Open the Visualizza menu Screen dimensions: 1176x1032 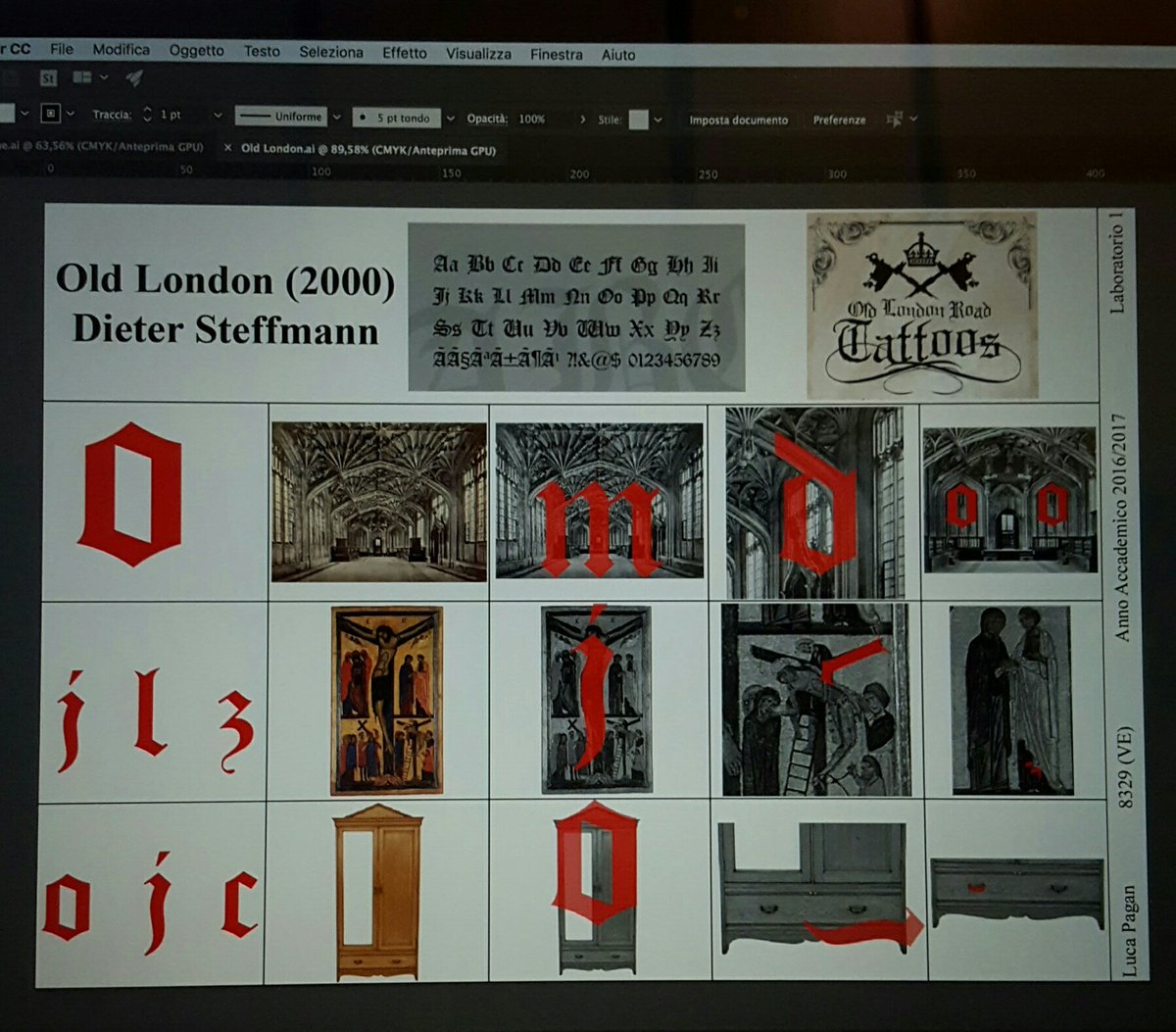click(x=478, y=55)
